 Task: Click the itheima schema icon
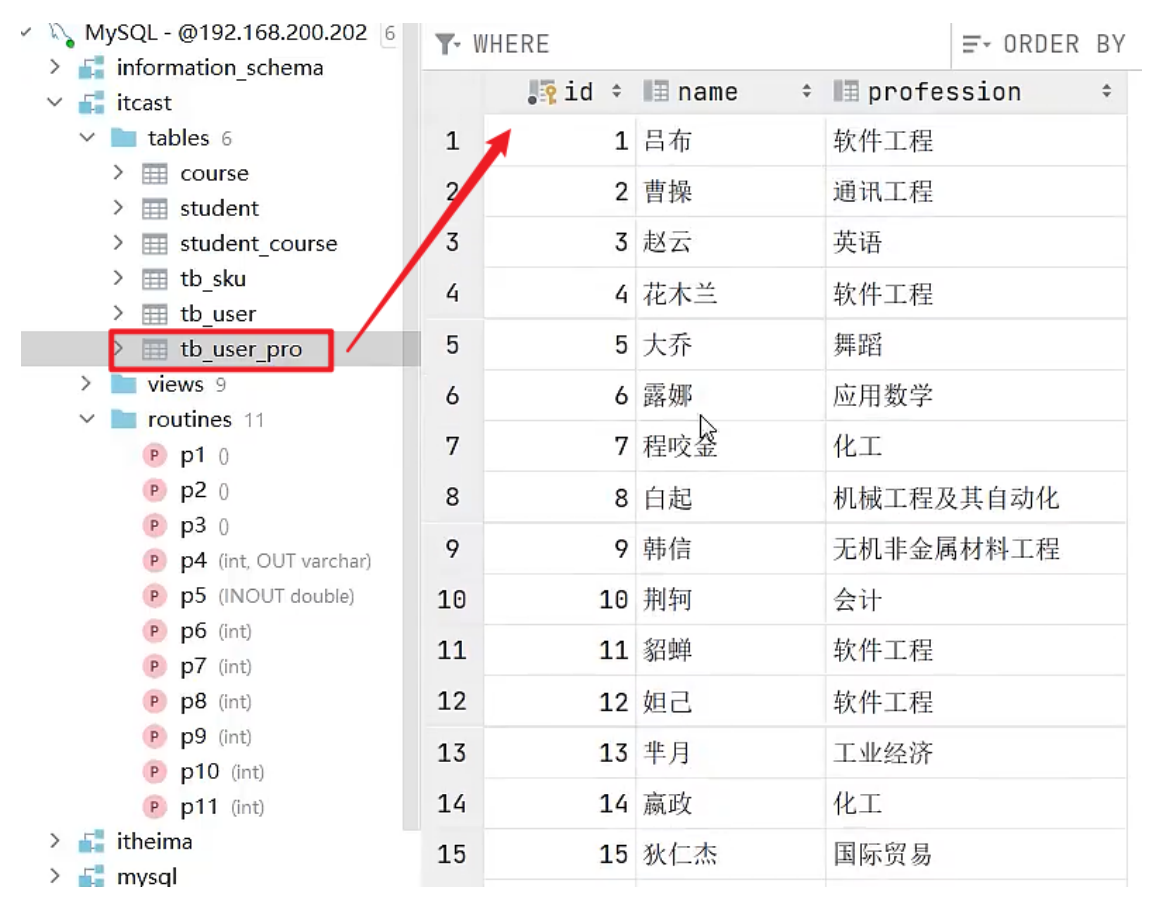tap(91, 842)
